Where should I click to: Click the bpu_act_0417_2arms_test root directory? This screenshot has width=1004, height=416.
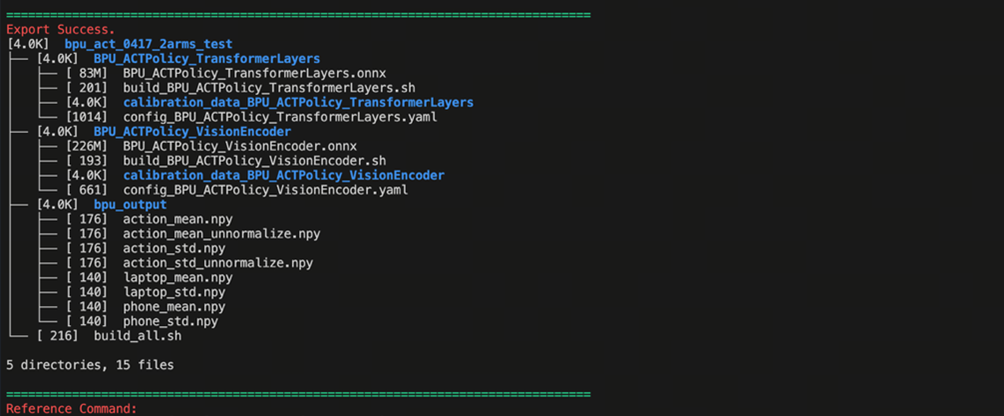coord(155,44)
